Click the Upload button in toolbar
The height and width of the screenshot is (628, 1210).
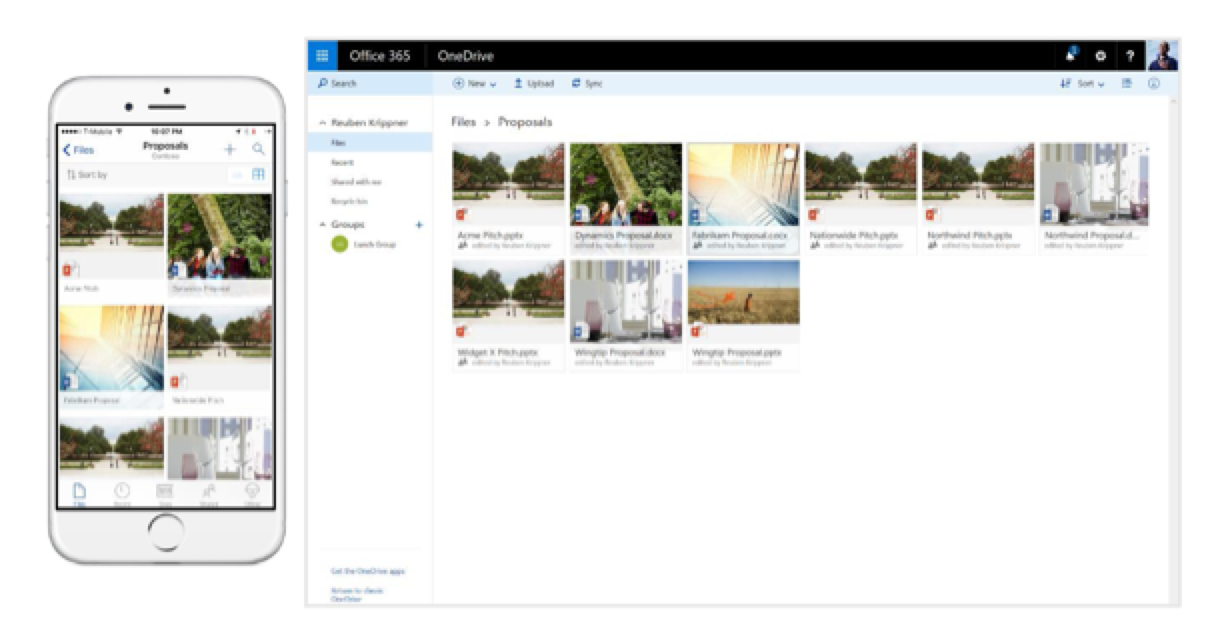533,84
